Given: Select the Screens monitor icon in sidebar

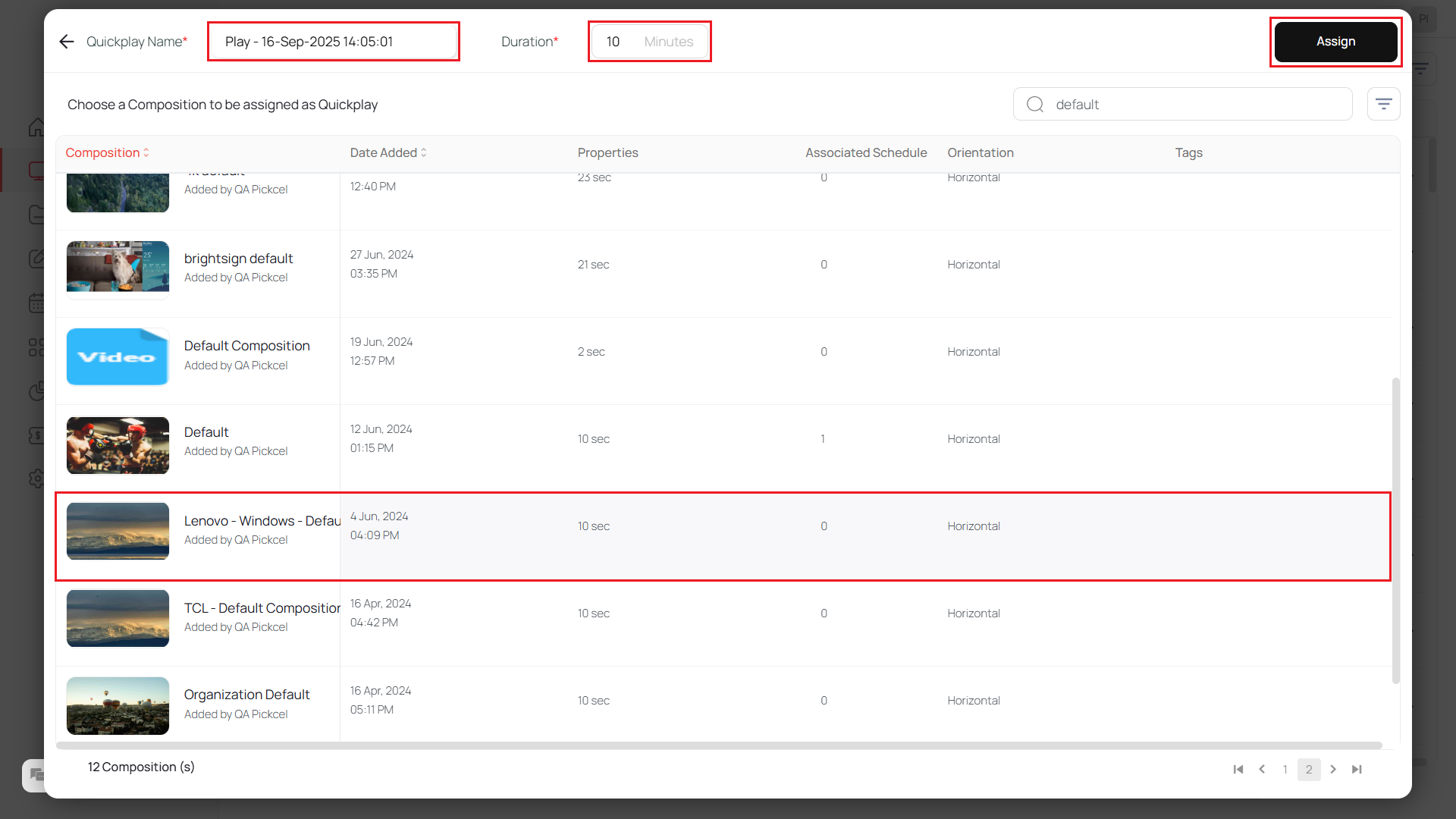Looking at the screenshot, I should [36, 170].
